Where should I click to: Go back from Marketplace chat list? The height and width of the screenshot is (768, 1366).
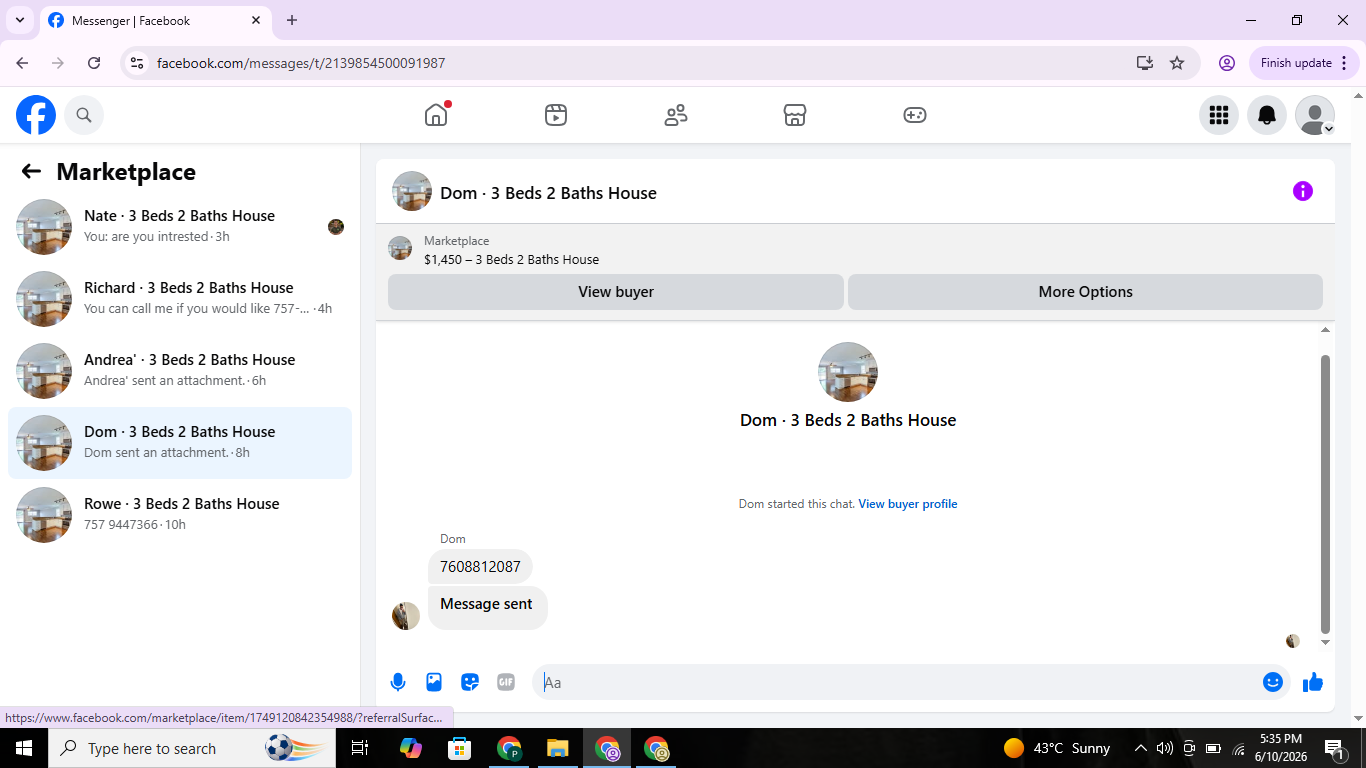(x=31, y=171)
